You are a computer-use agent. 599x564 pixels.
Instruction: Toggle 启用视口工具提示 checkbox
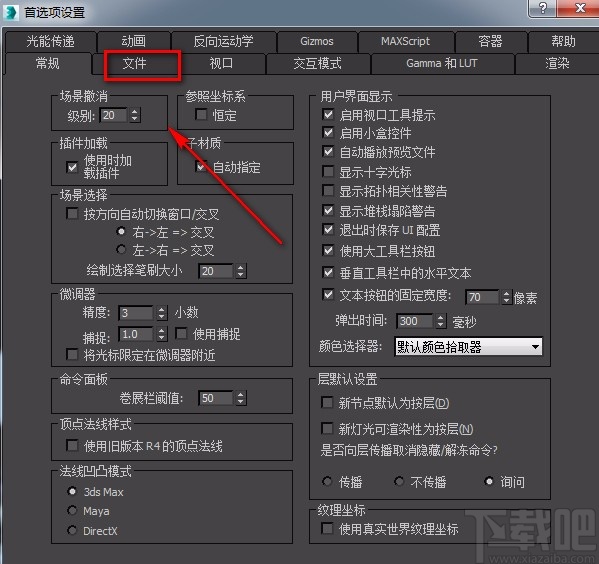[x=328, y=114]
